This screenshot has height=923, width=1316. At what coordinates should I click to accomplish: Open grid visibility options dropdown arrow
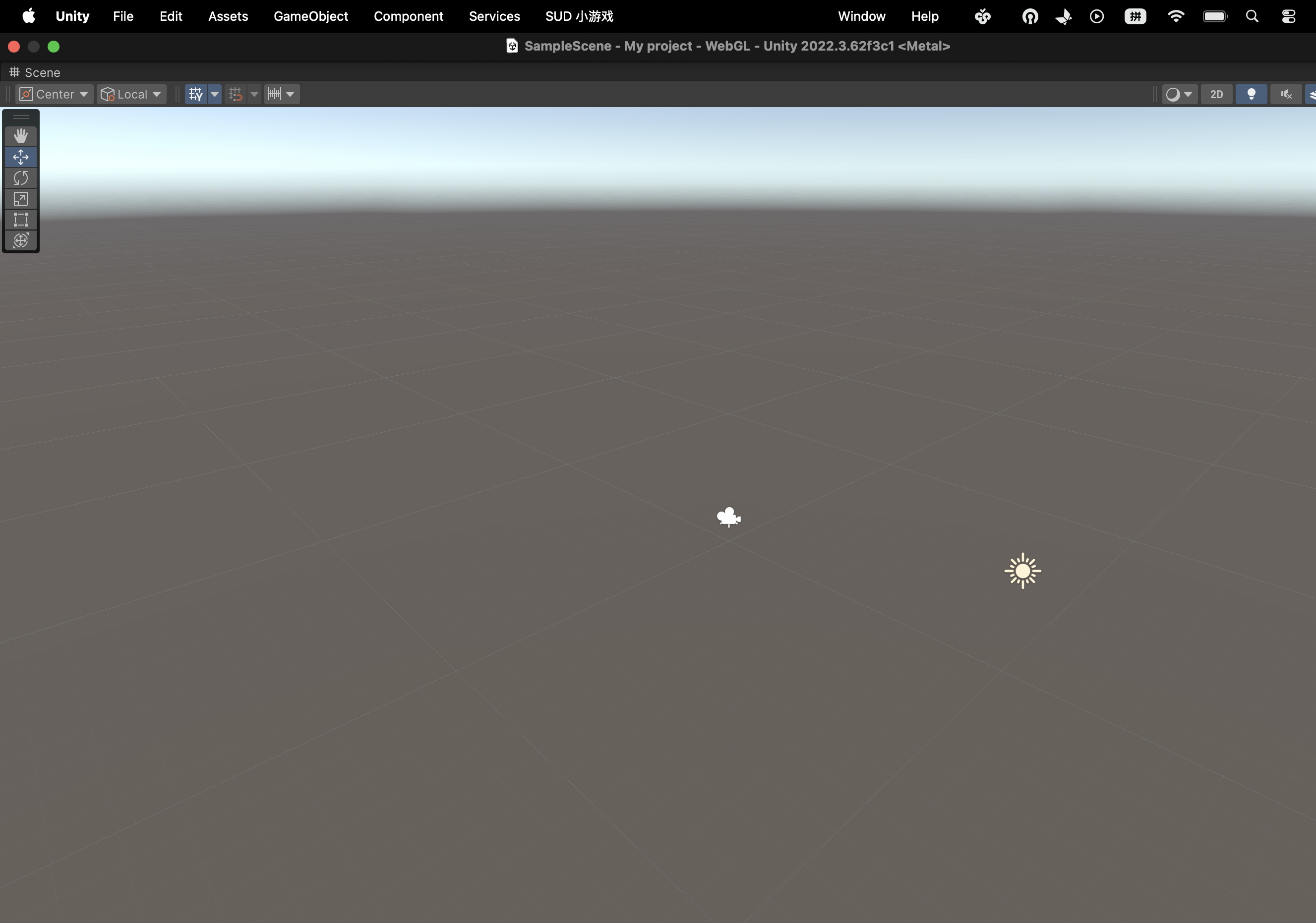215,94
